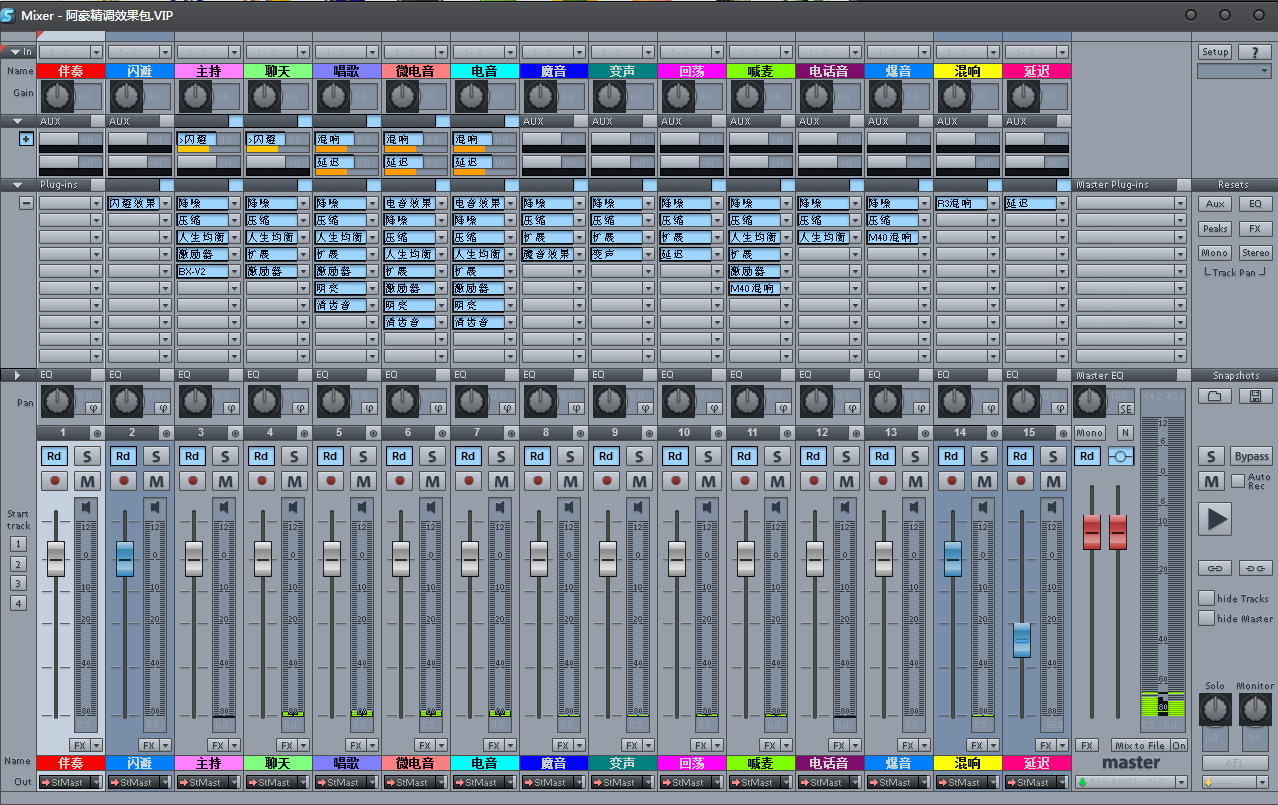Viewport: 1278px width, 805px height.
Task: Toggle the master stereo link button next to Rd
Action: 1122,456
